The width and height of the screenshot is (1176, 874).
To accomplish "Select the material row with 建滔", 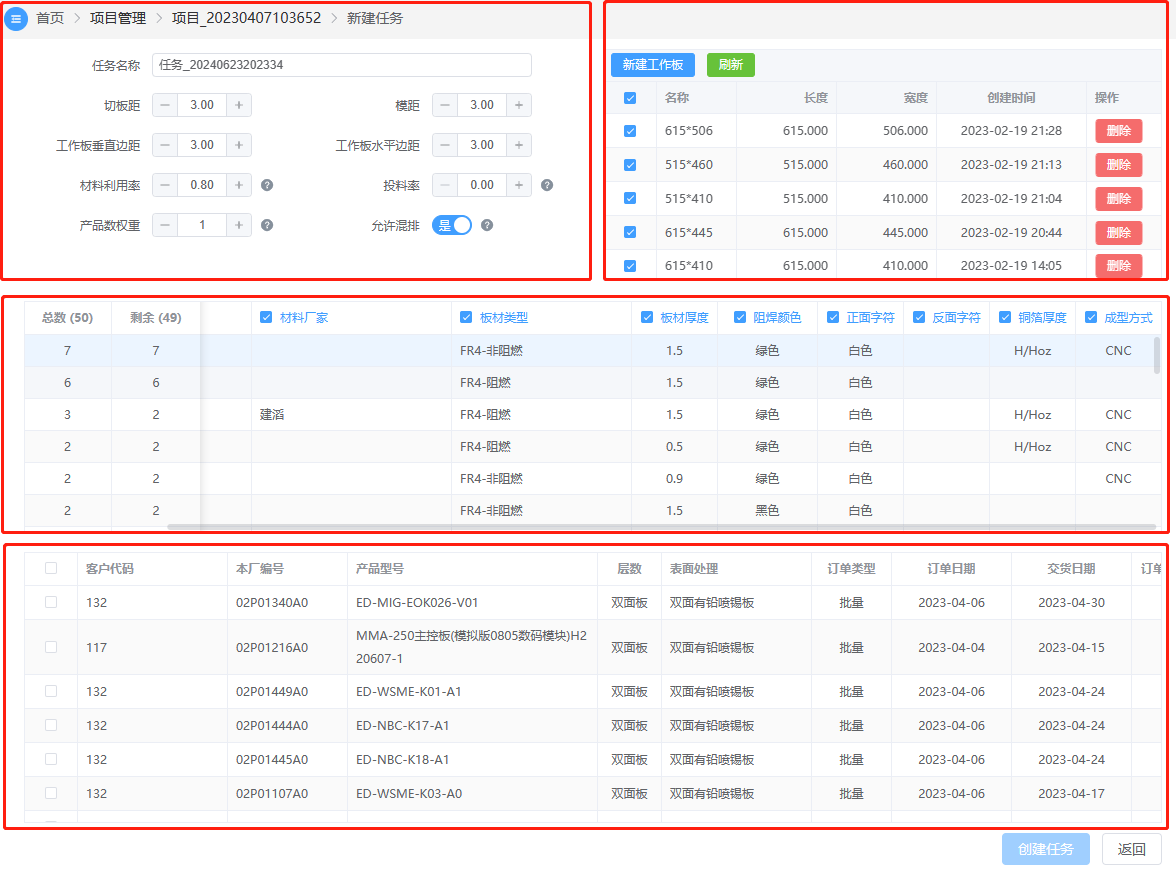I will [x=592, y=415].
